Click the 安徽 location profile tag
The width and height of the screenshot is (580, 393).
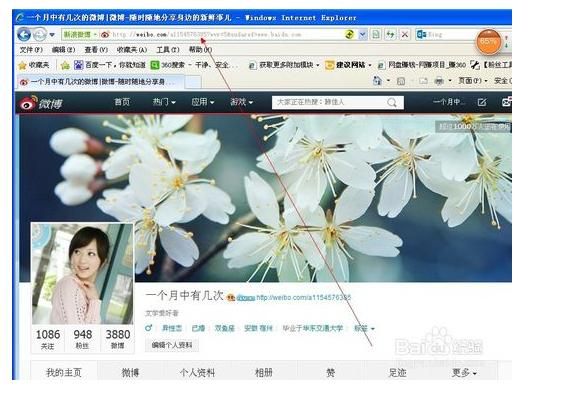coord(258,328)
